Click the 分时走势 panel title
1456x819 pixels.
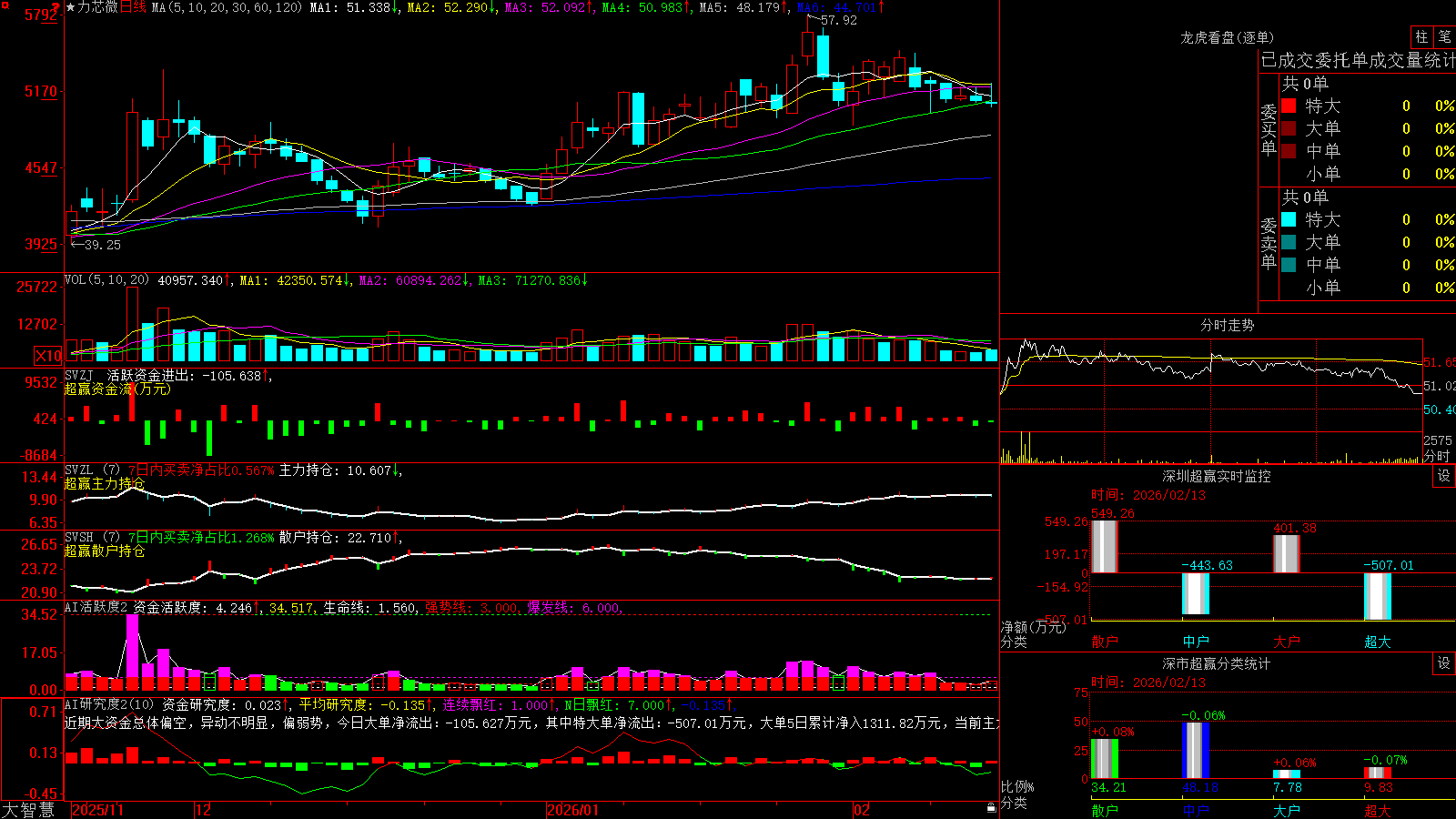click(1227, 325)
